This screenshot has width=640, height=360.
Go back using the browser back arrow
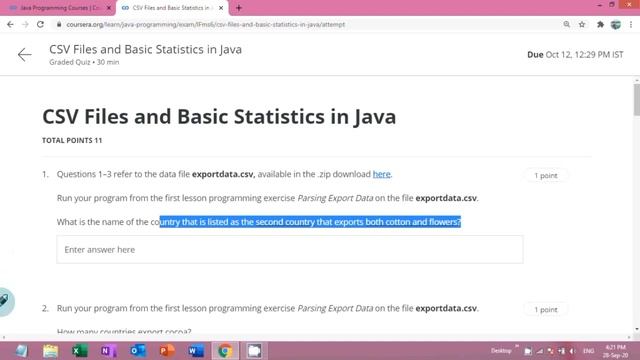pos(10,24)
